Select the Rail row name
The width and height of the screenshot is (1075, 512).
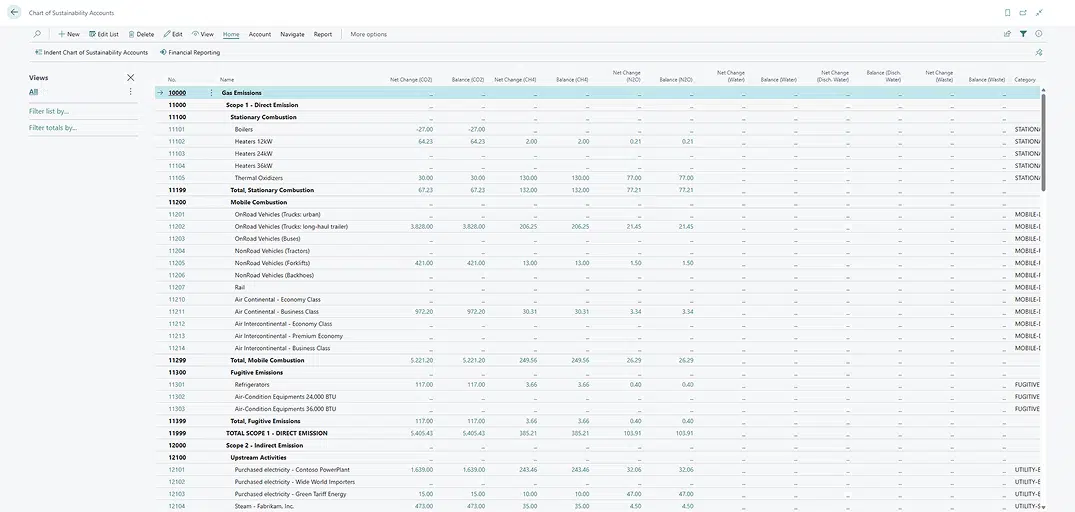coord(239,288)
